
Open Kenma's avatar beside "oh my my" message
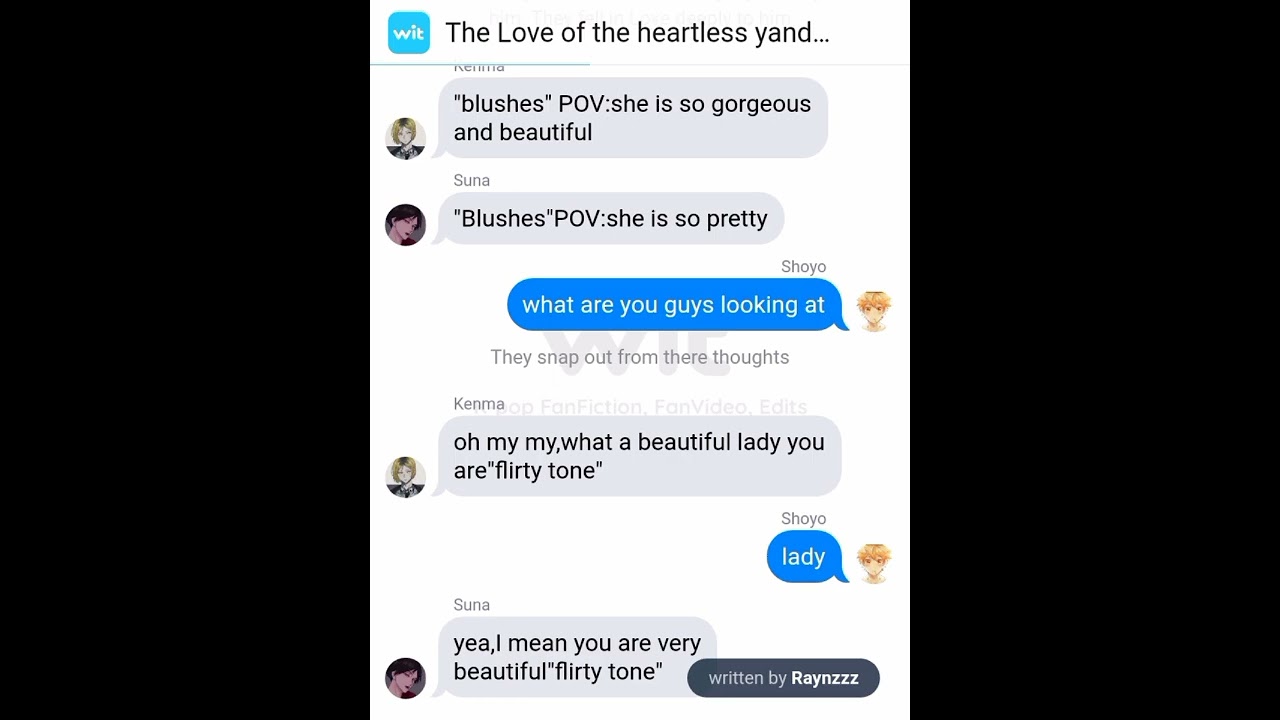pyautogui.click(x=405, y=477)
